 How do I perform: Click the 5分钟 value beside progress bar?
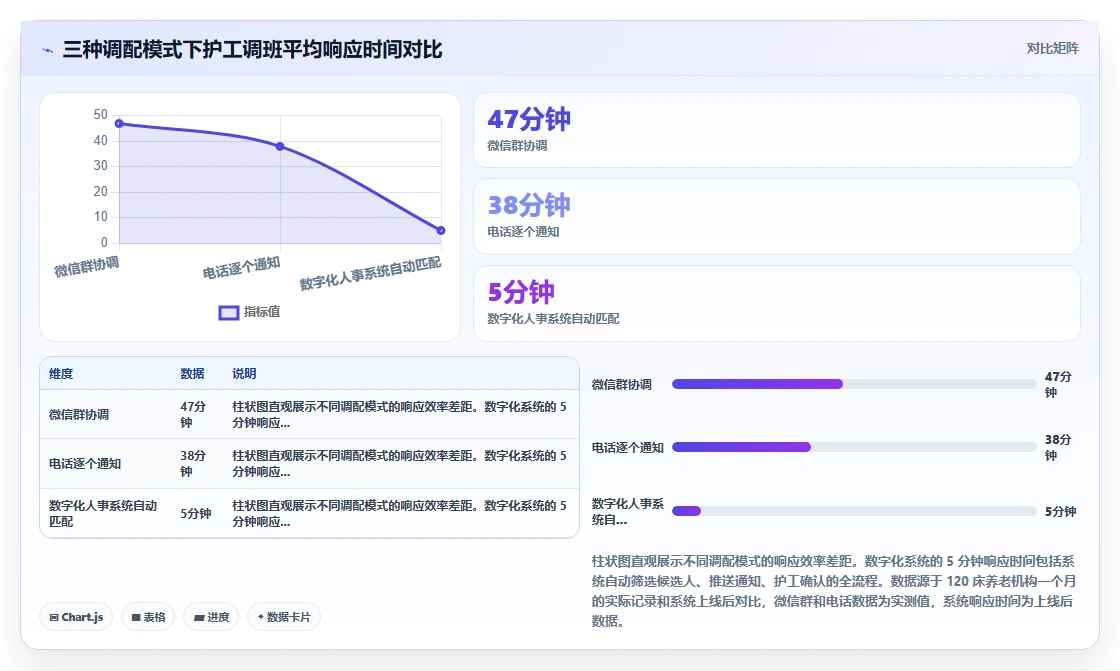coord(1060,512)
